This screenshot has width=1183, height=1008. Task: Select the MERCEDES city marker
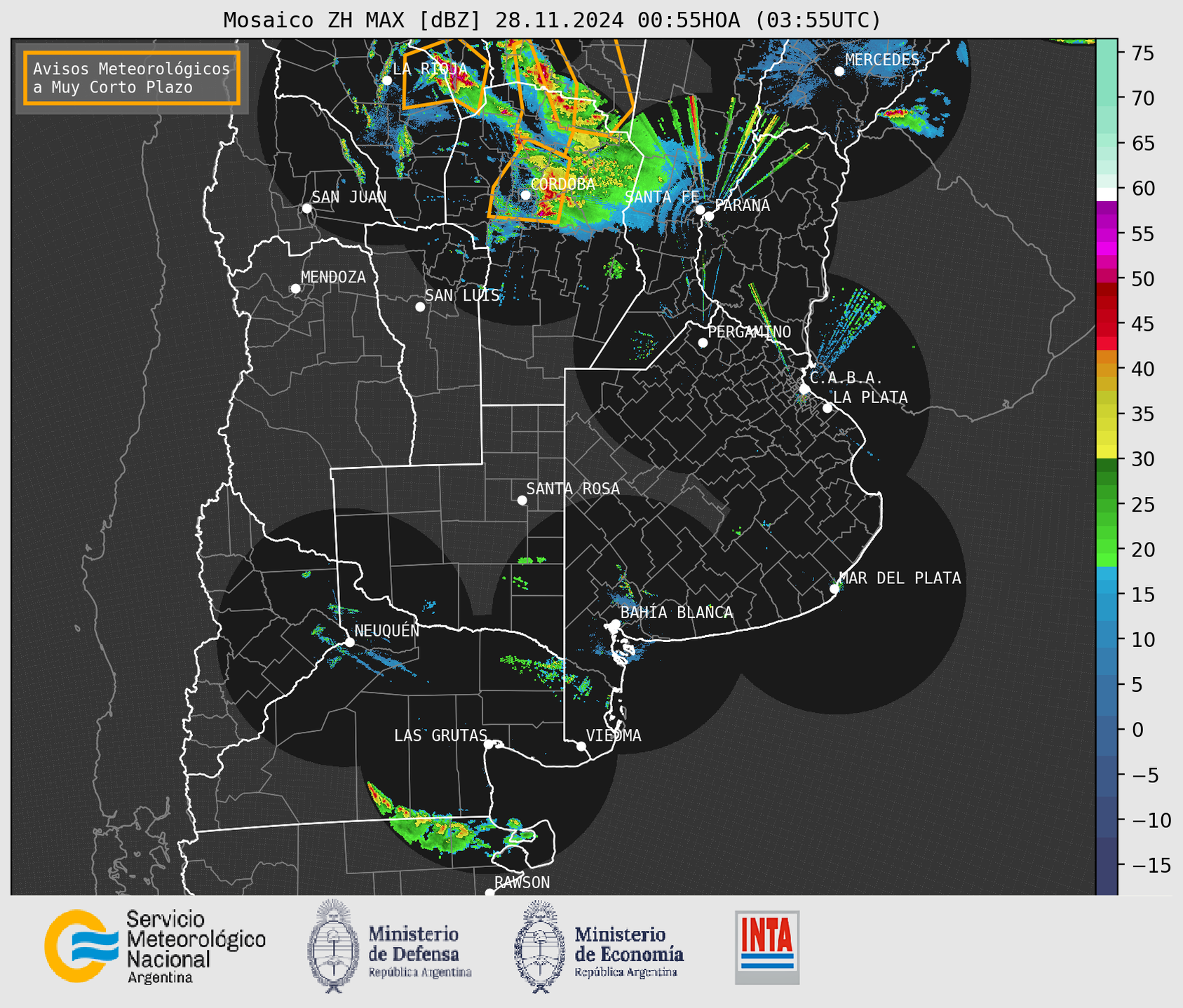[x=839, y=71]
